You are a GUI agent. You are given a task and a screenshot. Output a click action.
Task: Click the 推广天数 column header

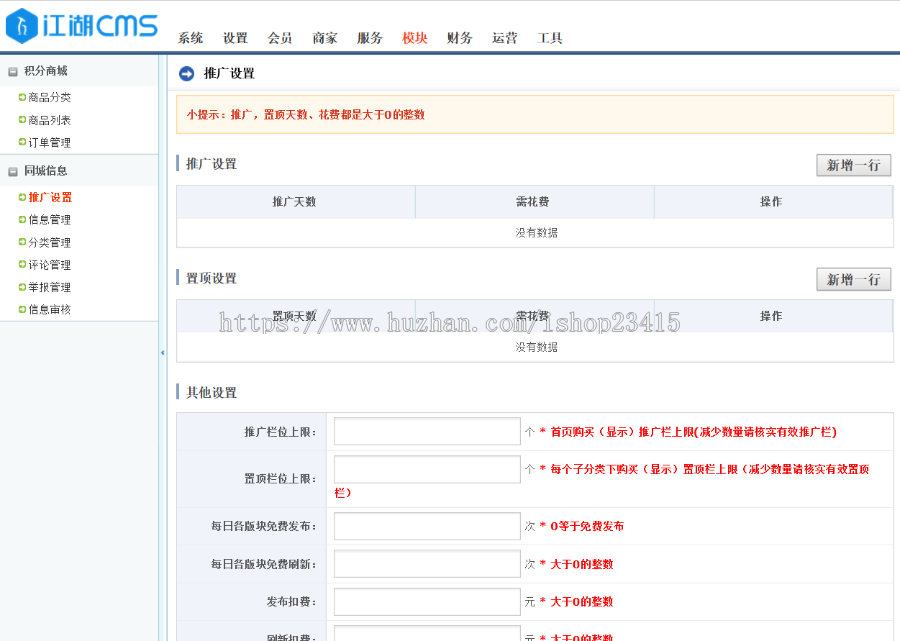click(x=296, y=201)
